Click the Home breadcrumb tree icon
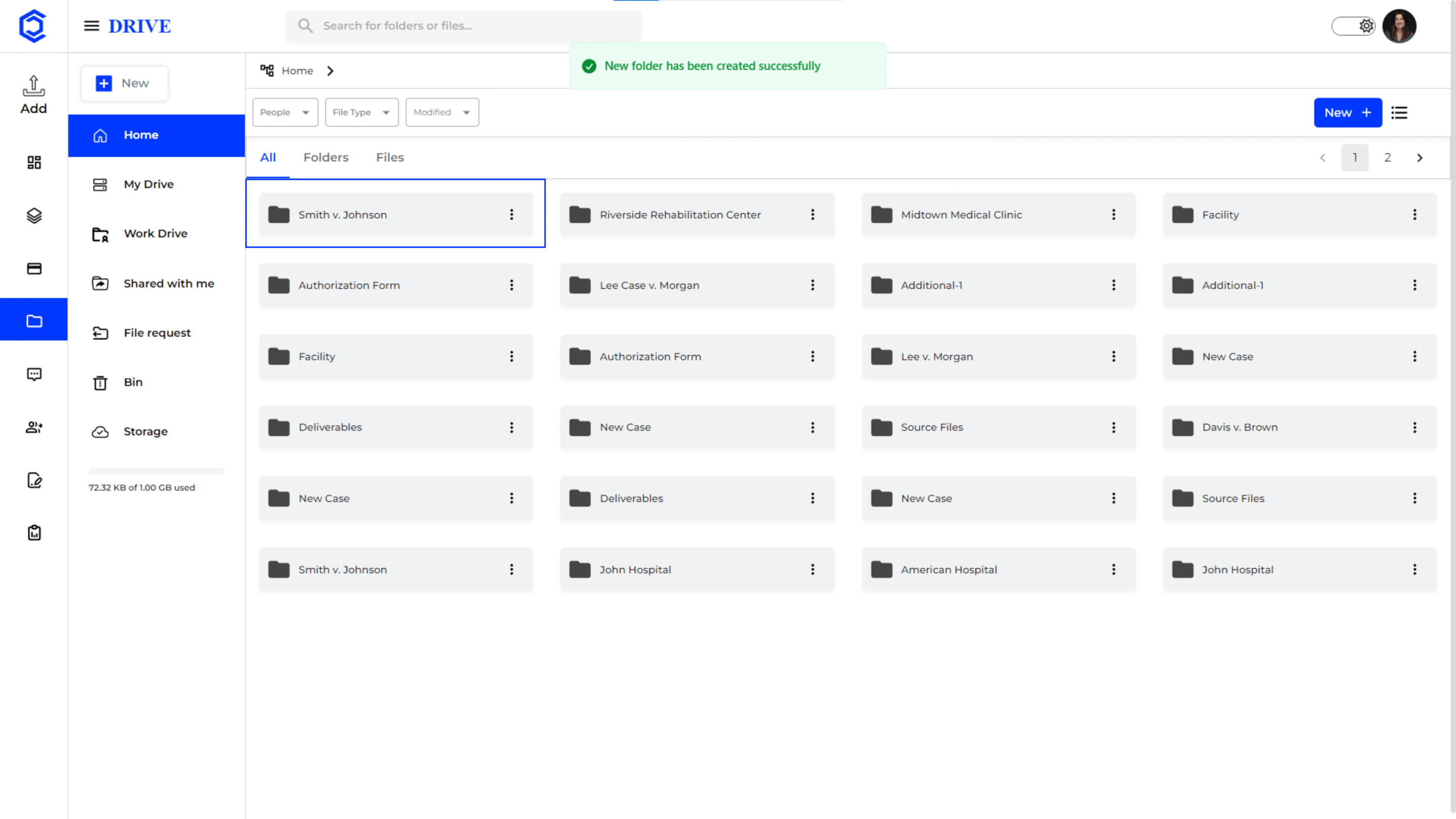The height and width of the screenshot is (819, 1456). pos(267,71)
